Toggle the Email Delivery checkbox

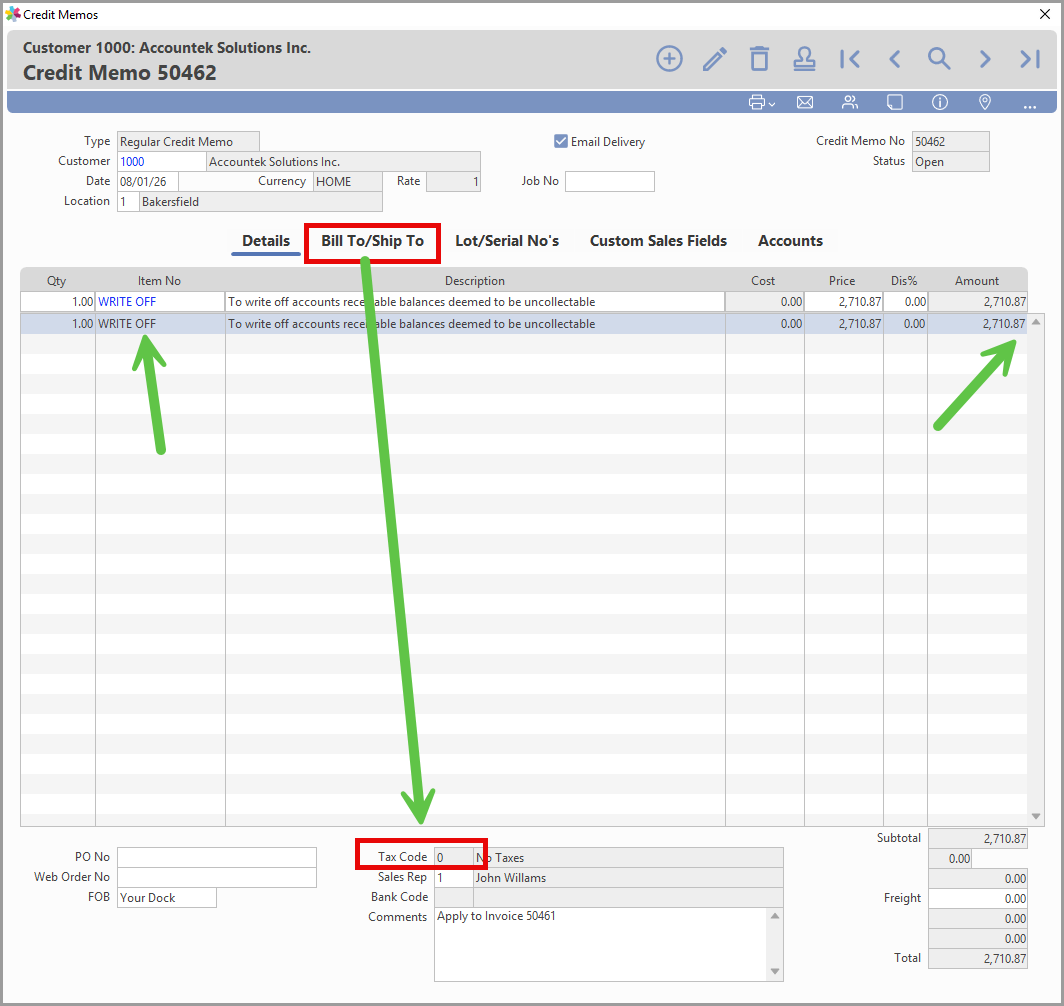click(x=560, y=141)
